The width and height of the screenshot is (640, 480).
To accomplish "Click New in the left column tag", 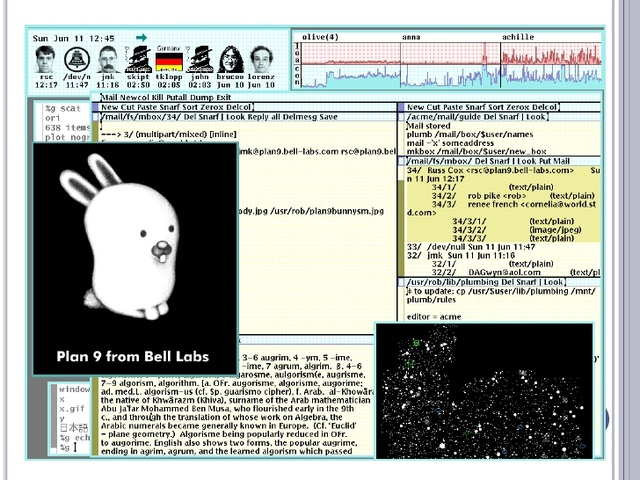I will [x=109, y=107].
